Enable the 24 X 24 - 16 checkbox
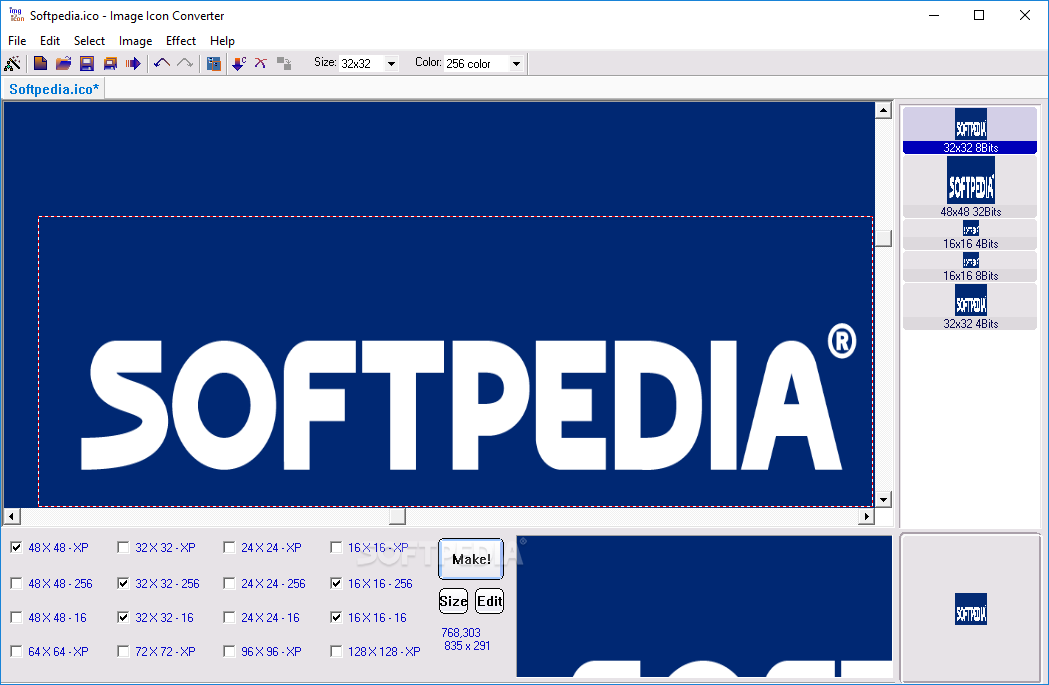This screenshot has height=685, width=1049. click(x=229, y=617)
